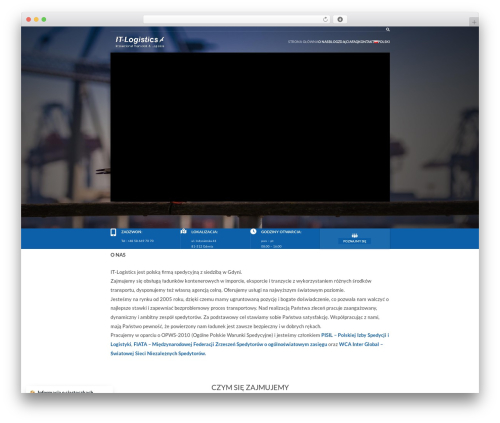The image size is (500, 423).
Task: Open the O nas menu item
Action: pyautogui.click(x=323, y=42)
